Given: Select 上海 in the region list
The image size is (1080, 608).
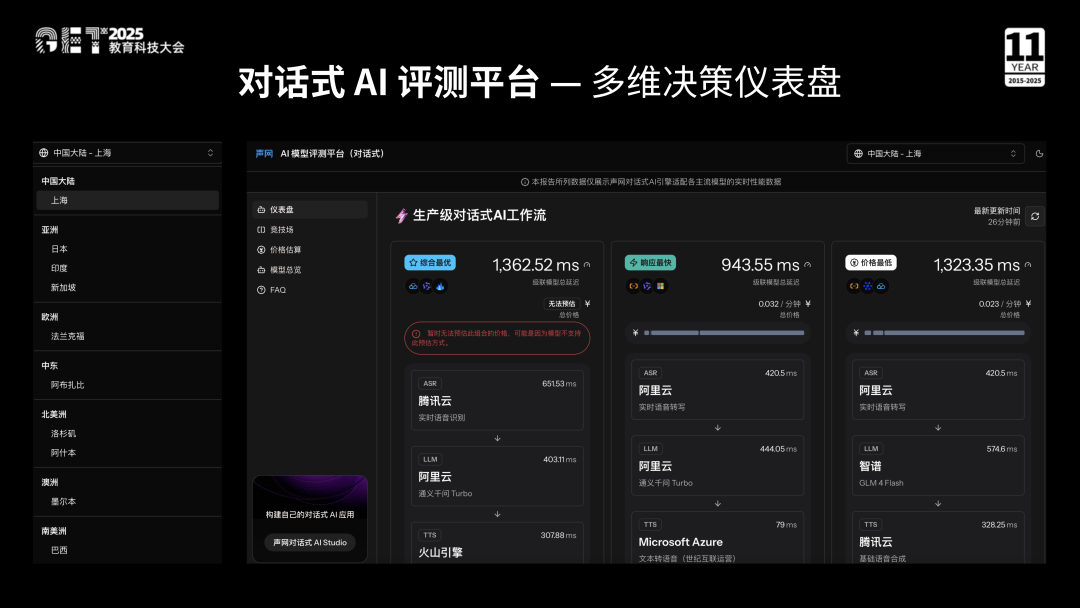Looking at the screenshot, I should click(x=127, y=200).
